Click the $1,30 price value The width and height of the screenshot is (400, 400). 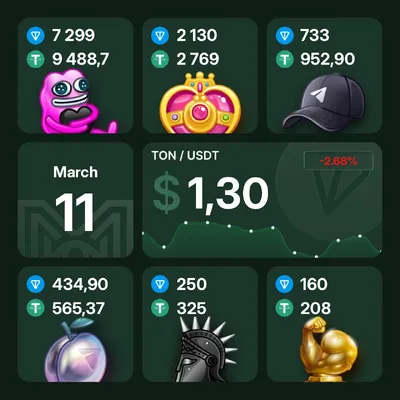211,195
